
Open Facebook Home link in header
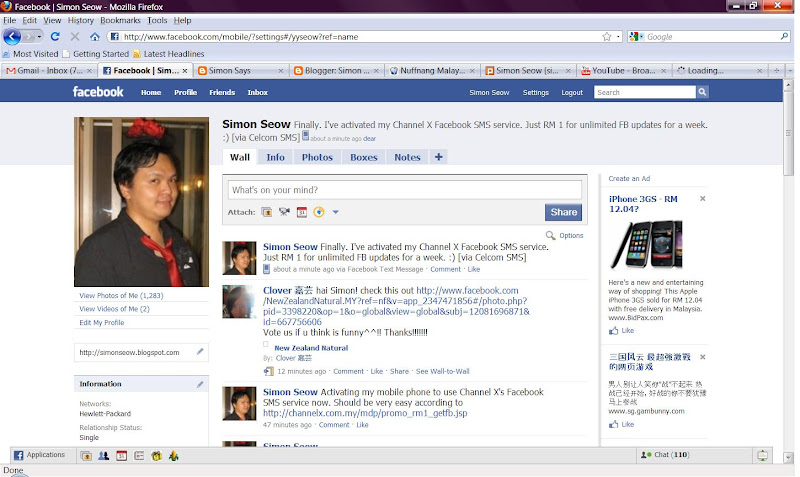tap(151, 92)
